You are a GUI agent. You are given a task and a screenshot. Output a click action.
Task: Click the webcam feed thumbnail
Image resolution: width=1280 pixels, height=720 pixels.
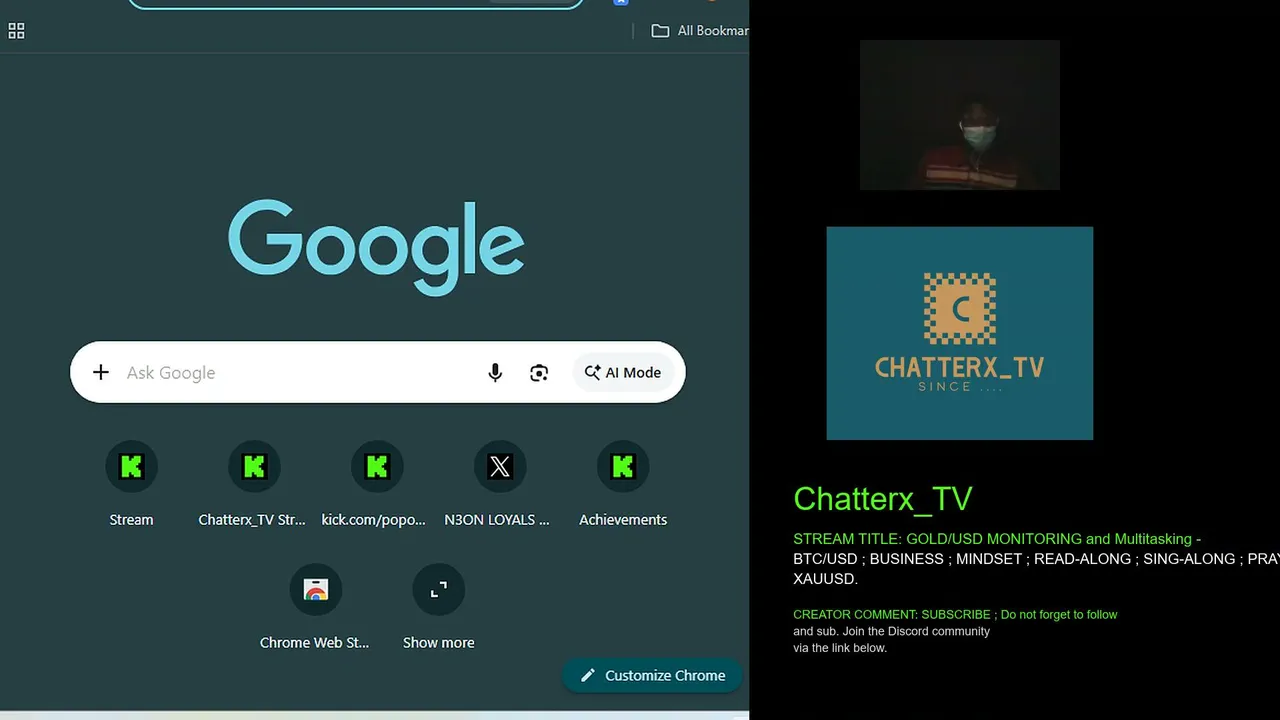pyautogui.click(x=960, y=115)
